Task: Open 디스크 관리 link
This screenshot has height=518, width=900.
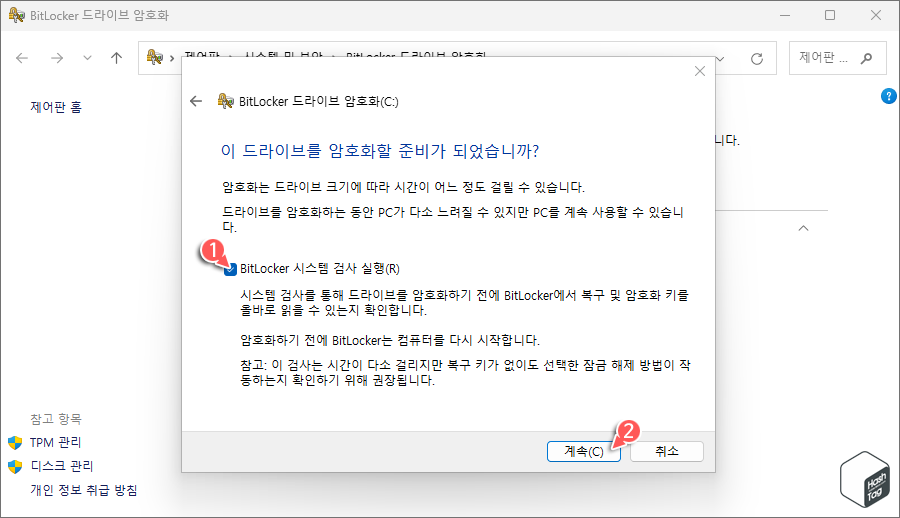Action: [62, 466]
